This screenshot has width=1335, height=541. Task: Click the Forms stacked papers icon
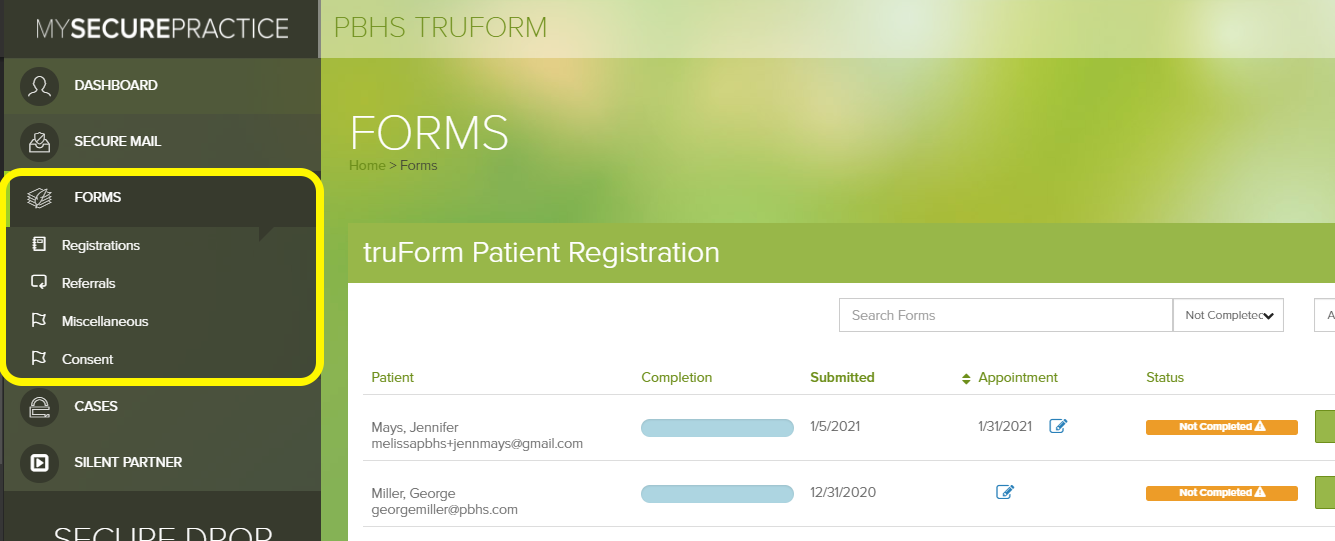coord(40,198)
